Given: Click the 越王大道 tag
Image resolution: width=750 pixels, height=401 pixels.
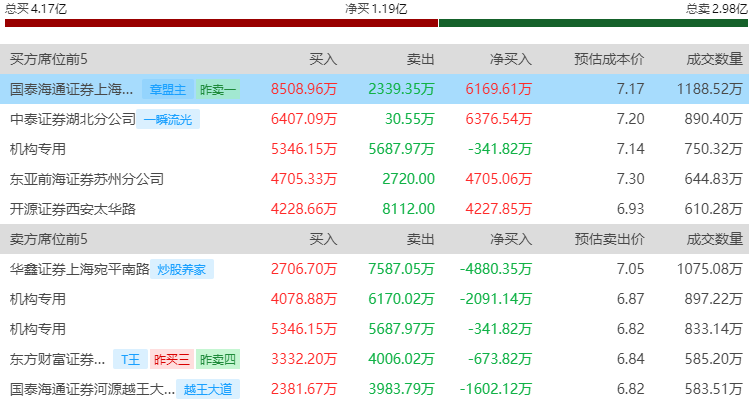Looking at the screenshot, I should 208,389.
